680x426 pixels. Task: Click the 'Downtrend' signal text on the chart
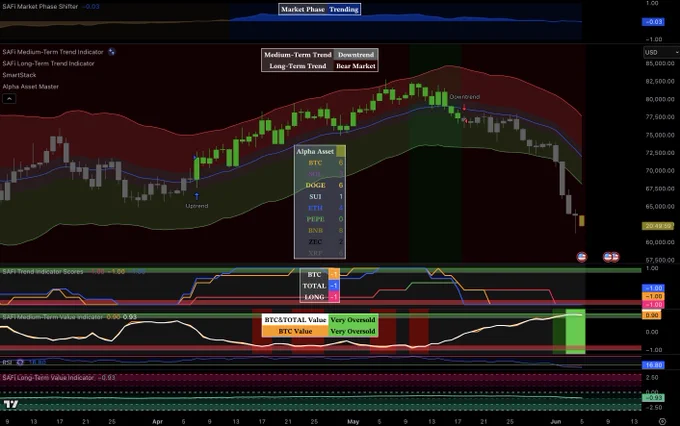point(464,97)
